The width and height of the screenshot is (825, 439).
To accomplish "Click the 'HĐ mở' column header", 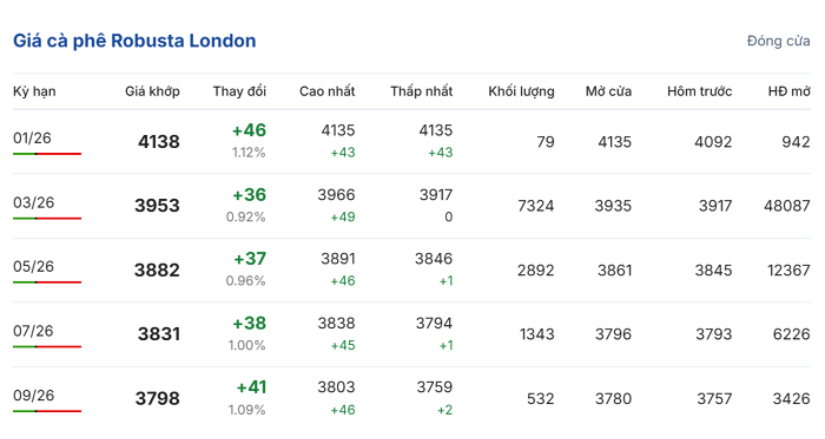I will pyautogui.click(x=788, y=91).
